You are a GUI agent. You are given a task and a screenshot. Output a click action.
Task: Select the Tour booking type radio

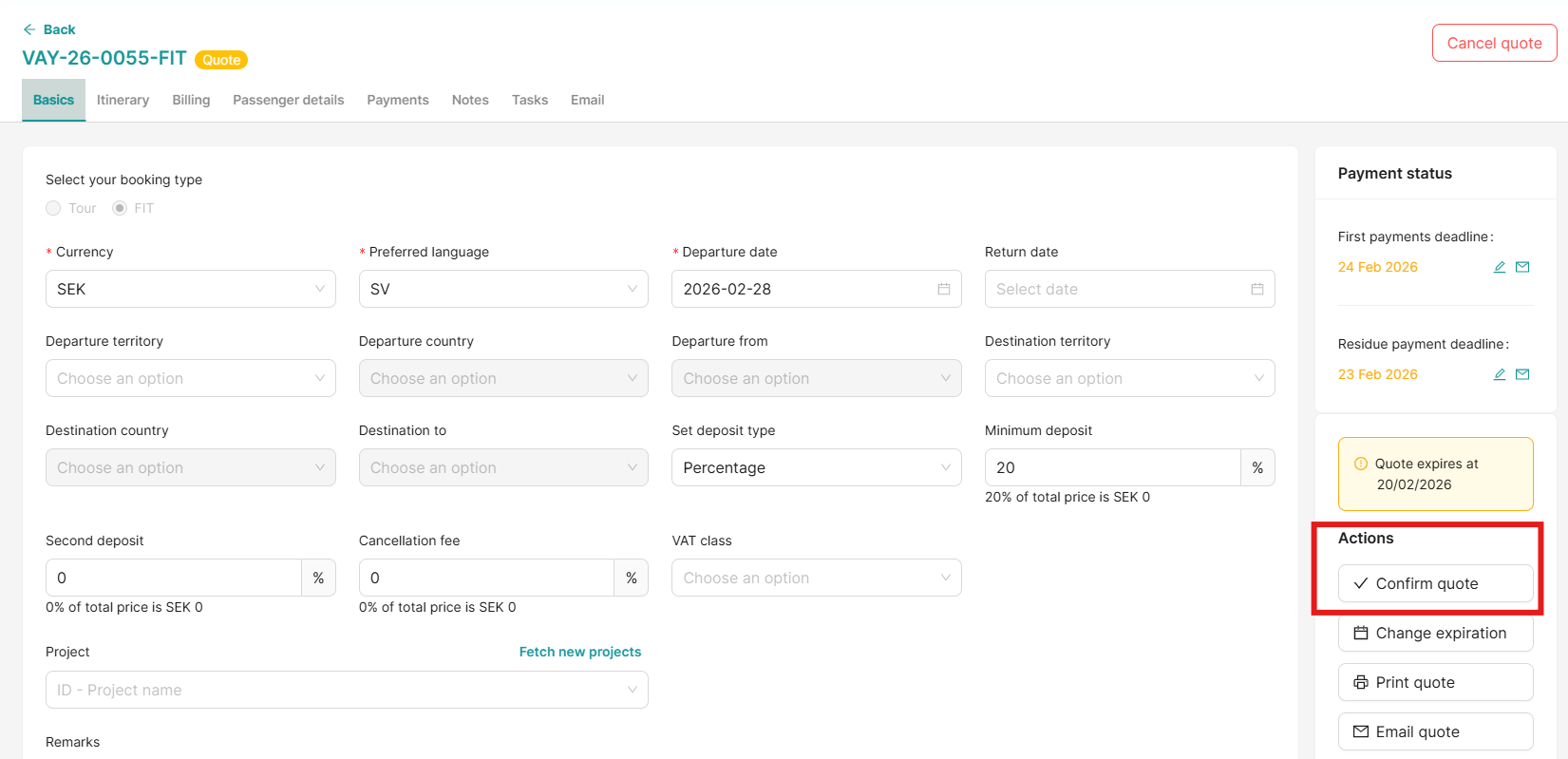[x=54, y=208]
